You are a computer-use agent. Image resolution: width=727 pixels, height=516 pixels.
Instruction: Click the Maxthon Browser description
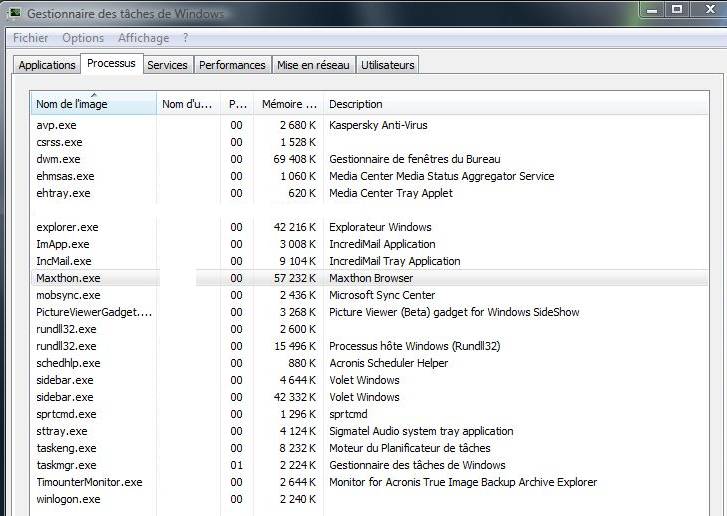371,278
